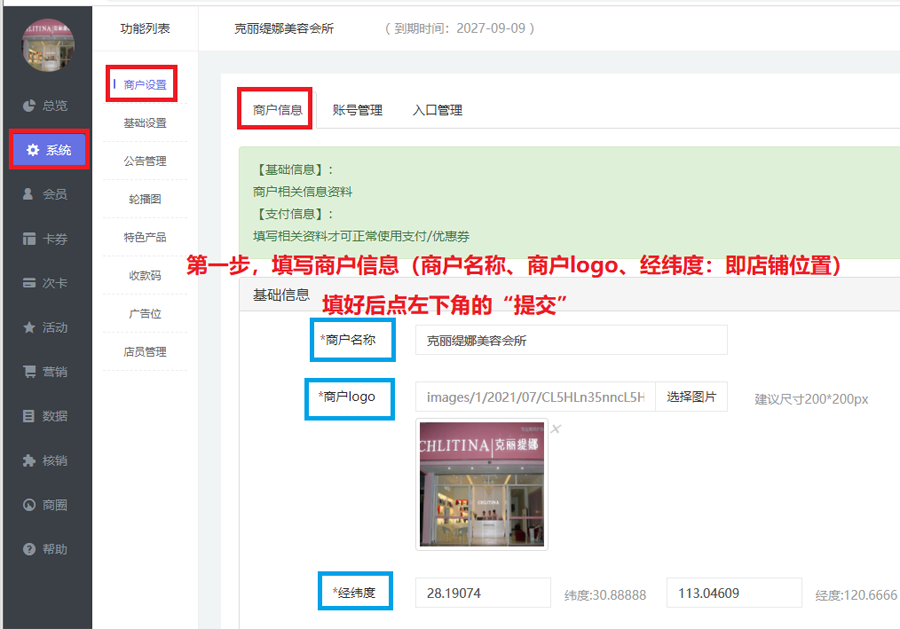Click the logo image path field
This screenshot has height=629, width=900.
click(536, 397)
